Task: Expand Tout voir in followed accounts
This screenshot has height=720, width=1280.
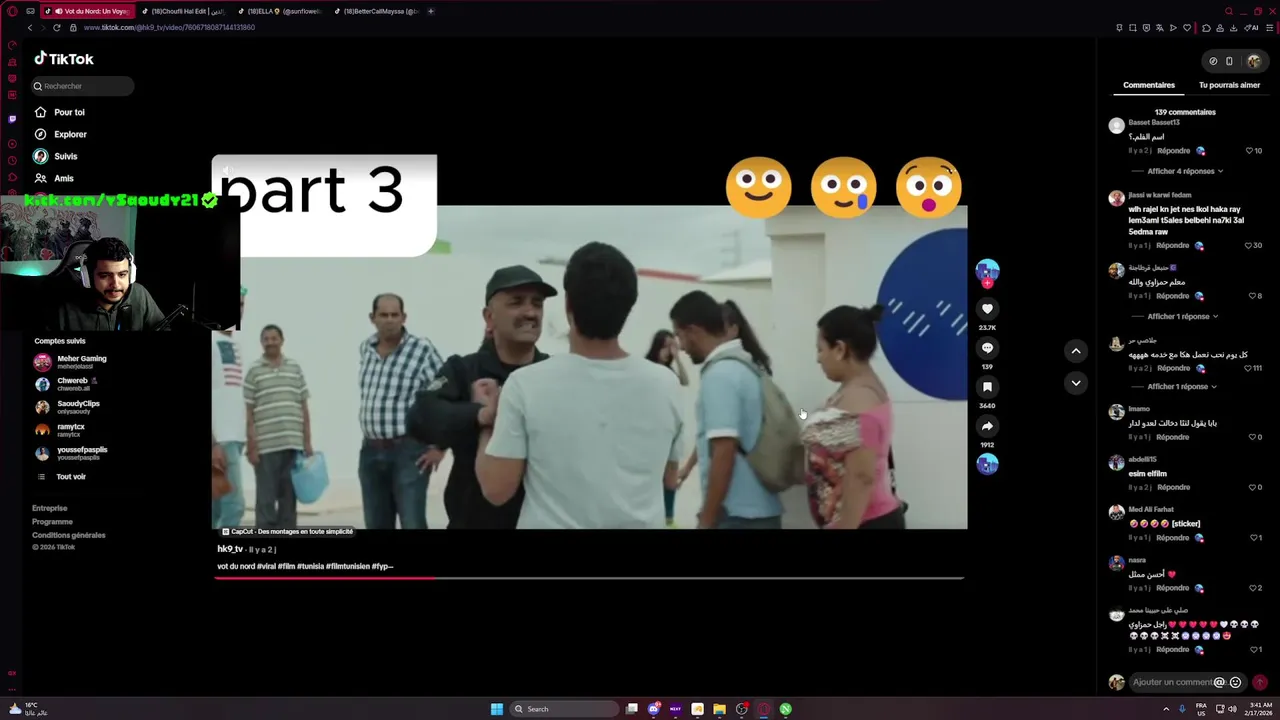Action: pos(62,477)
